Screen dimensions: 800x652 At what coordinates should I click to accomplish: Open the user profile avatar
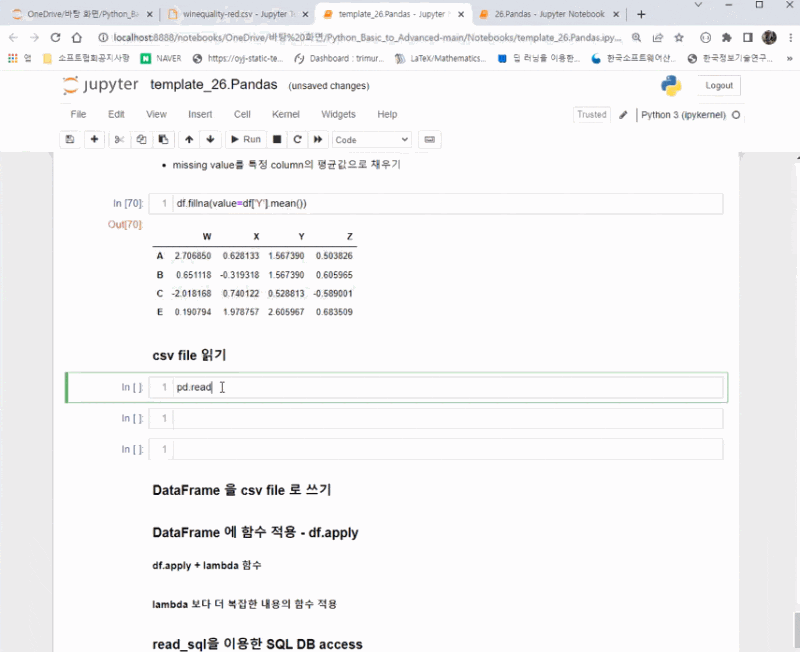(x=769, y=37)
